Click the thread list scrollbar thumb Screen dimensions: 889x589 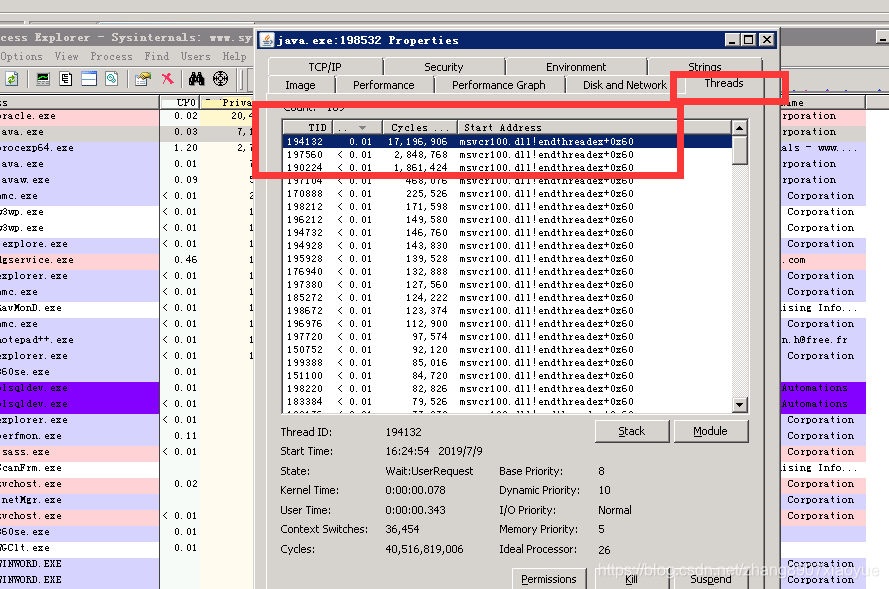739,150
